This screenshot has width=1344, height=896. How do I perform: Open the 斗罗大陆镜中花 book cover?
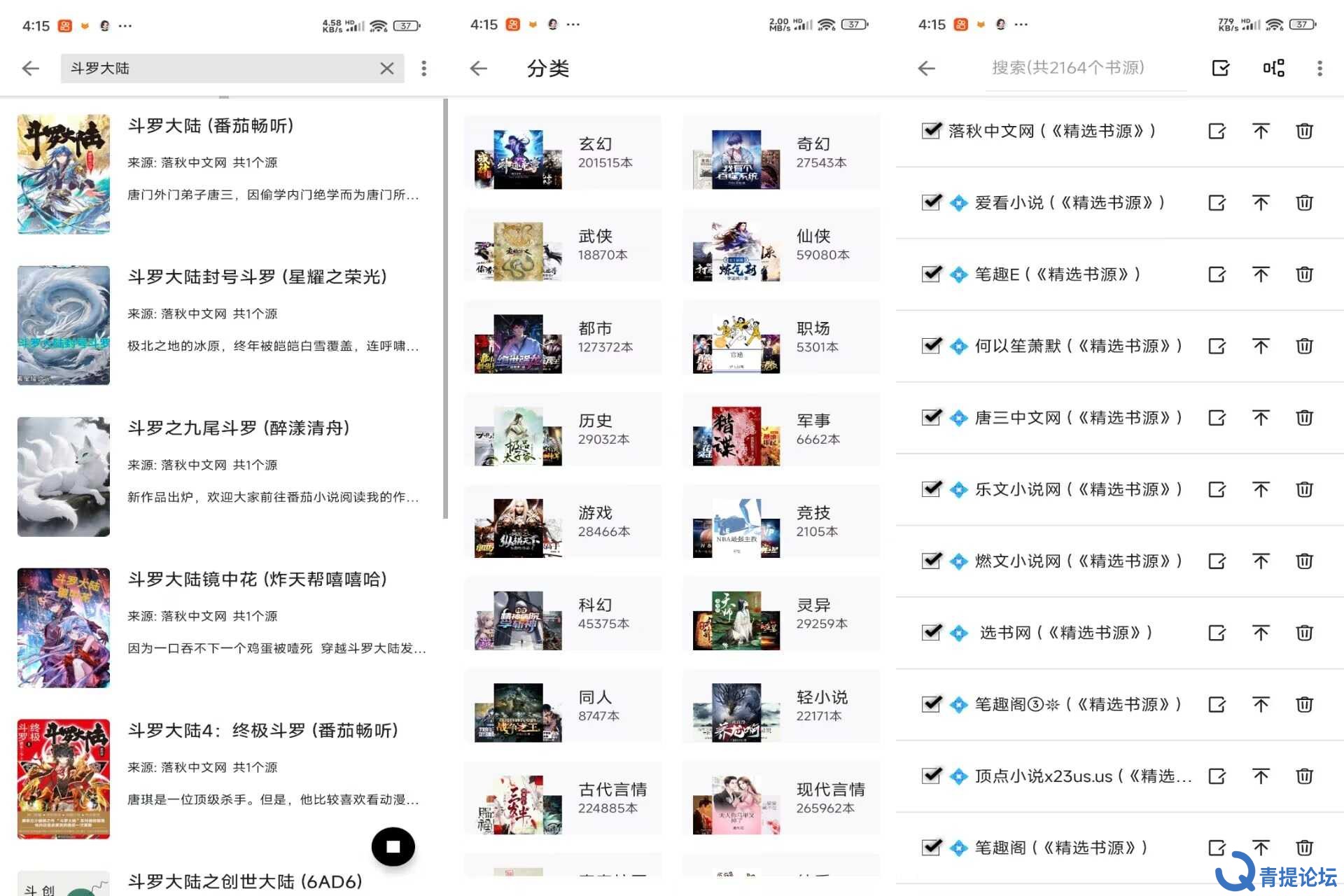(64, 628)
